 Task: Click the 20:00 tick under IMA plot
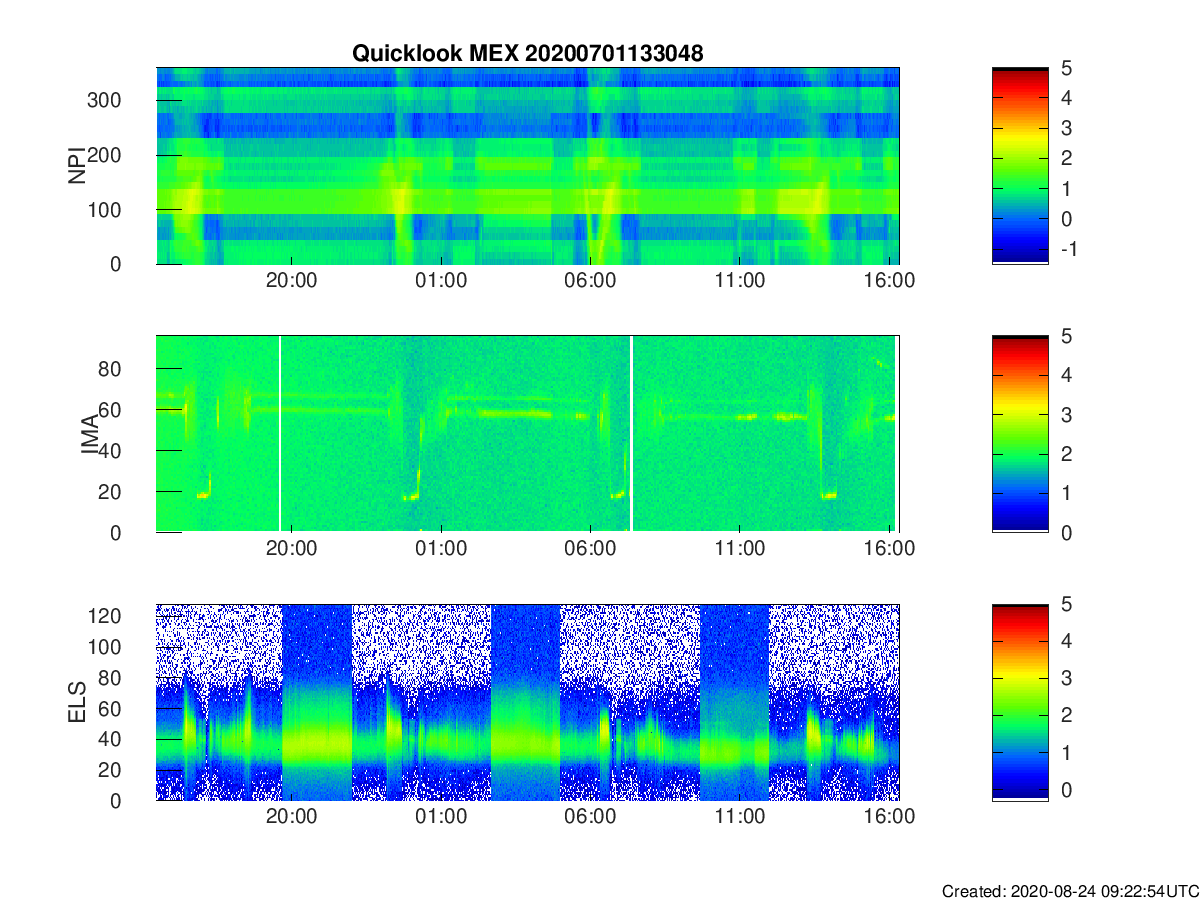tap(291, 549)
